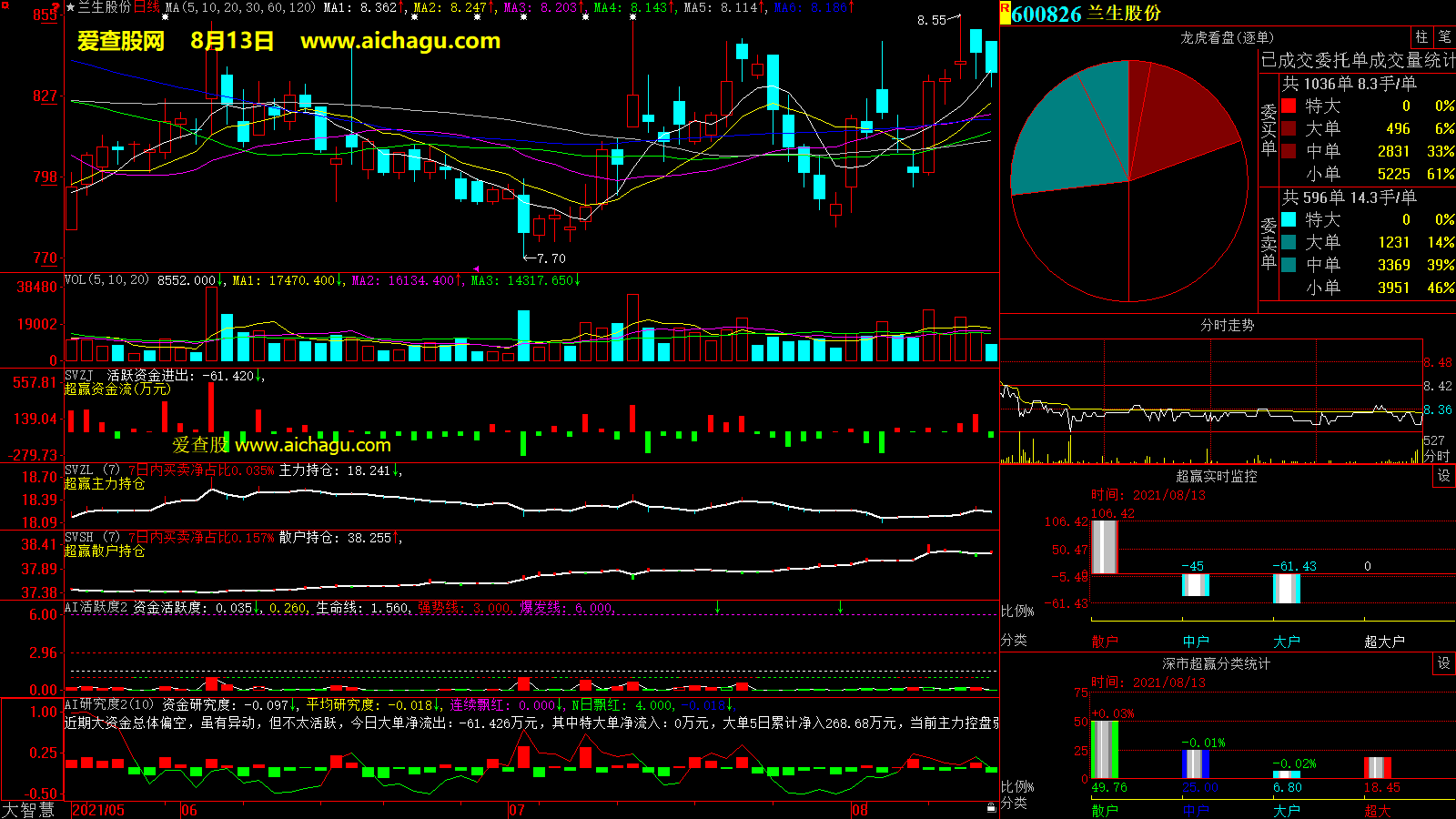Click the star icon before 兰生股份
This screenshot has width=1456, height=819.
[70, 7]
